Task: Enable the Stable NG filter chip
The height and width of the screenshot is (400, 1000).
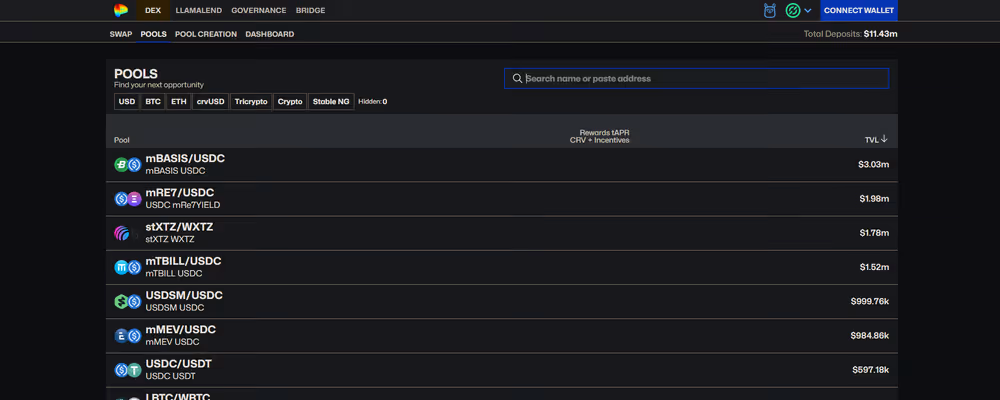Action: pyautogui.click(x=331, y=102)
